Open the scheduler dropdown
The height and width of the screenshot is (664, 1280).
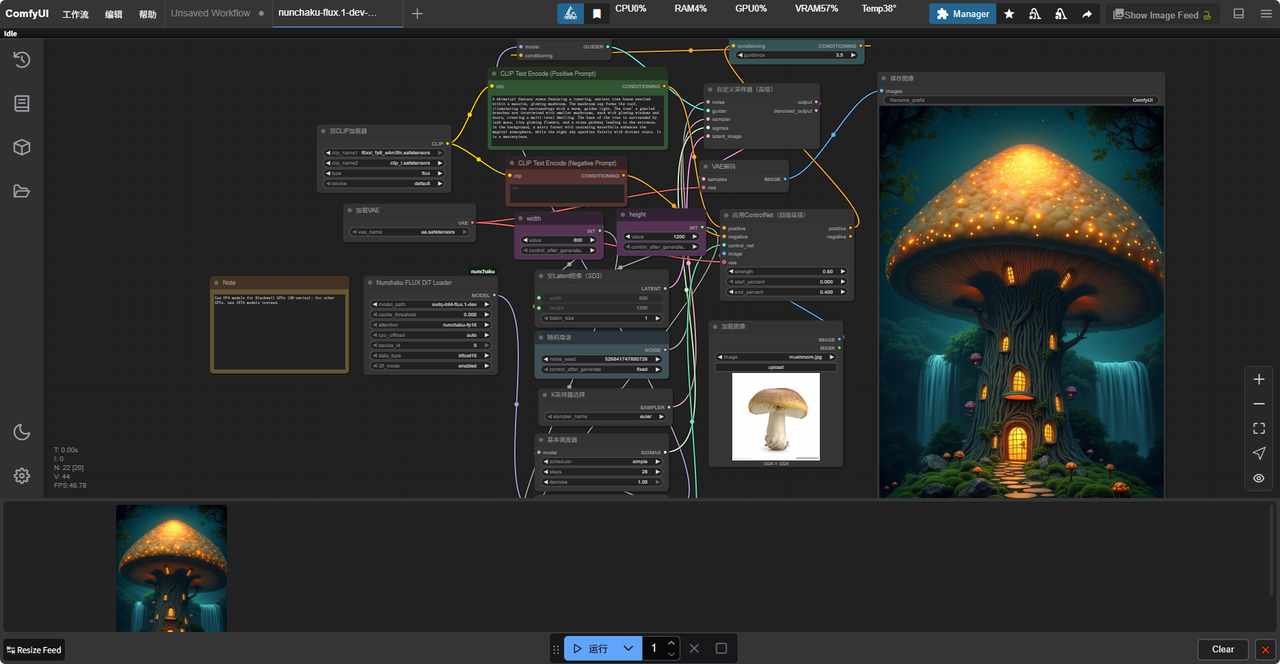click(x=603, y=462)
